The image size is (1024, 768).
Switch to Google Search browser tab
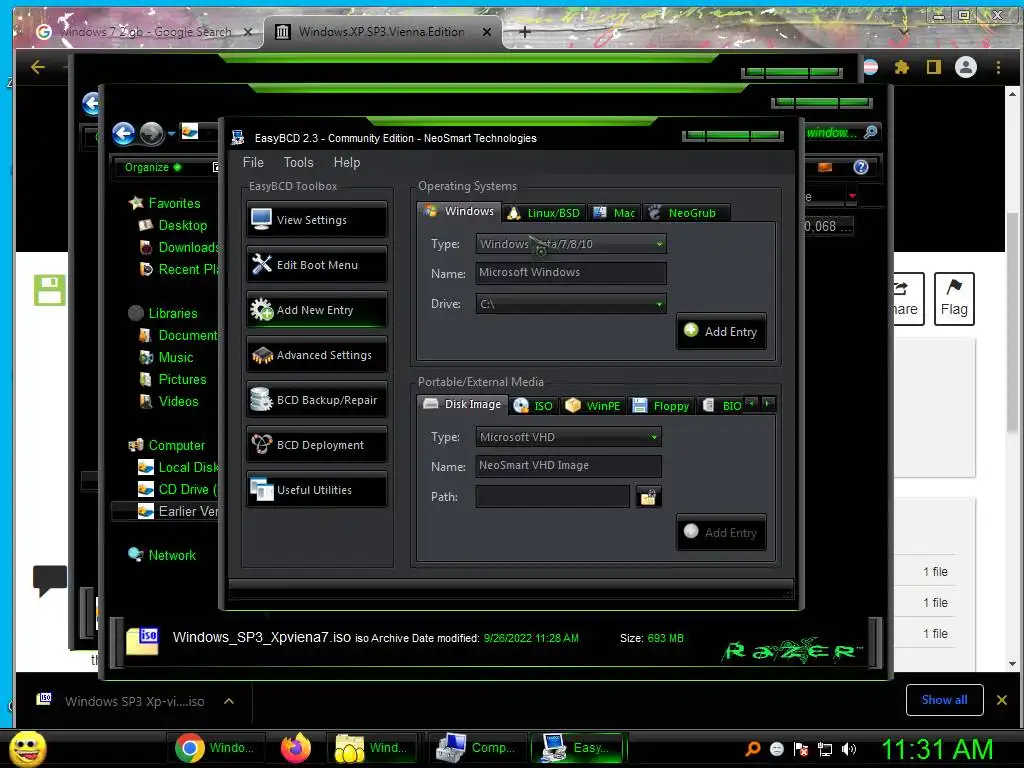click(x=144, y=31)
